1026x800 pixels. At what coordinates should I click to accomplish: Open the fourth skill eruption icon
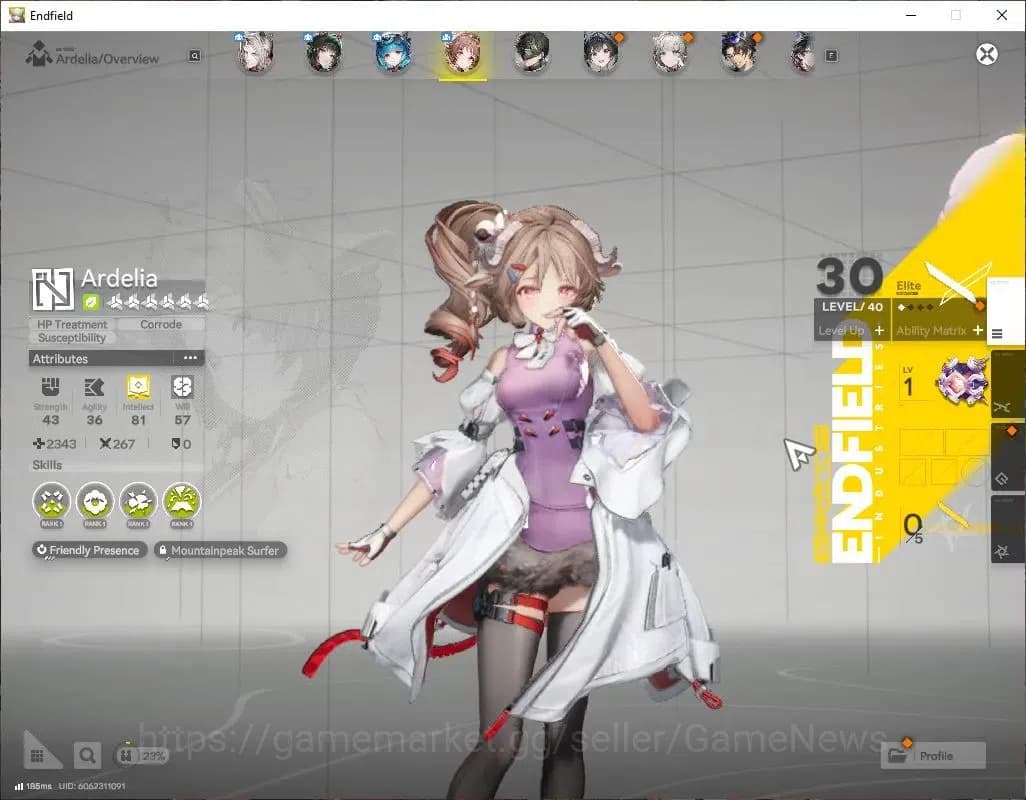click(182, 501)
